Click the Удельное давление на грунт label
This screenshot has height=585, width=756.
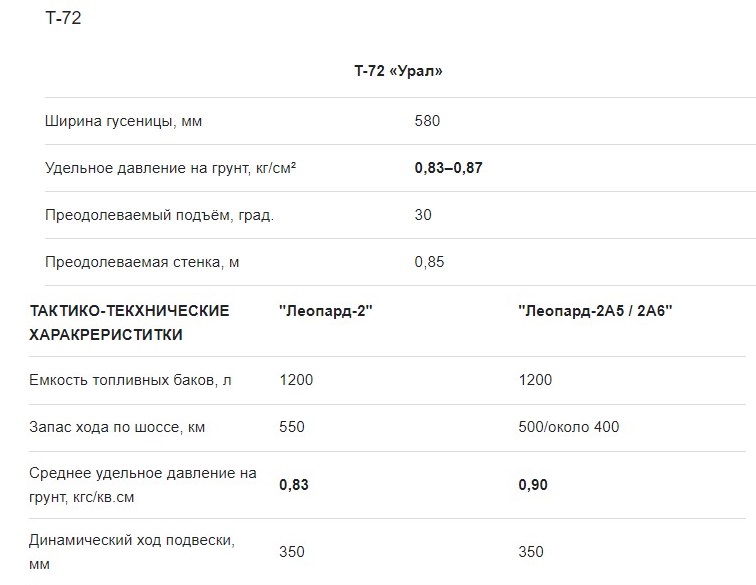point(171,168)
